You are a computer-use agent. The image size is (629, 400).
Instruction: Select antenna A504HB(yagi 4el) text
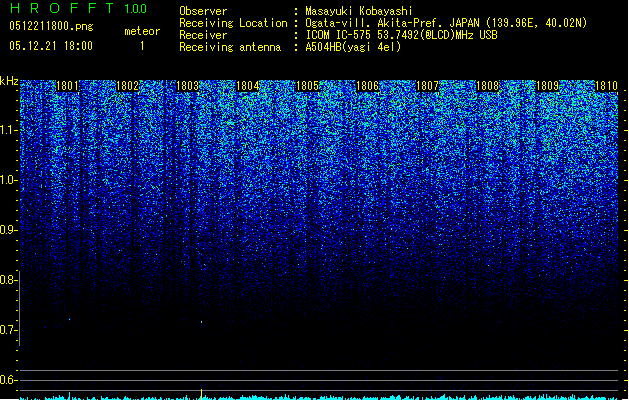click(x=353, y=47)
